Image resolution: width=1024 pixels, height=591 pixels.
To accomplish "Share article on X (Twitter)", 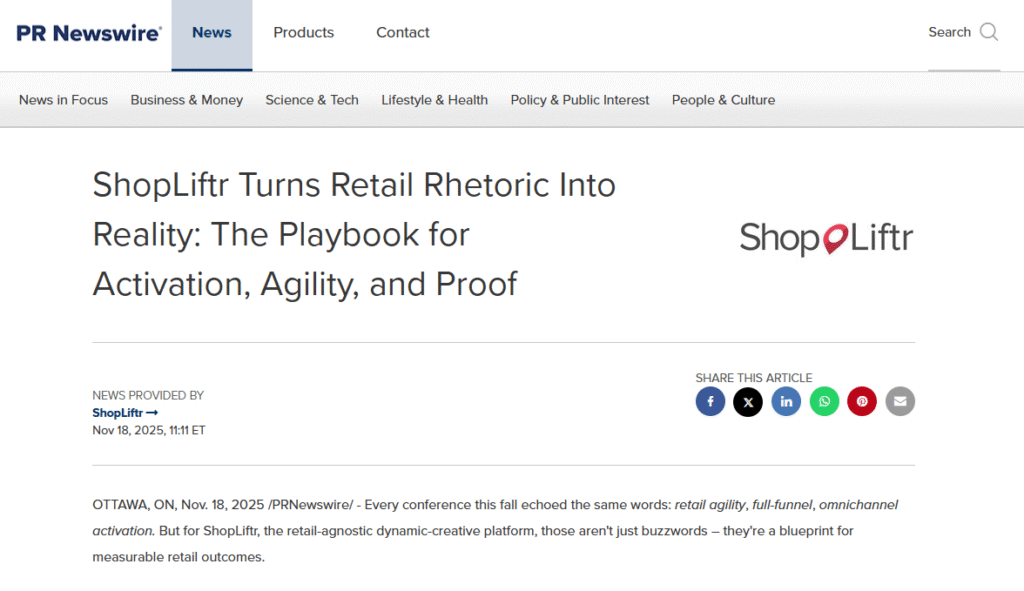I will (x=748, y=402).
